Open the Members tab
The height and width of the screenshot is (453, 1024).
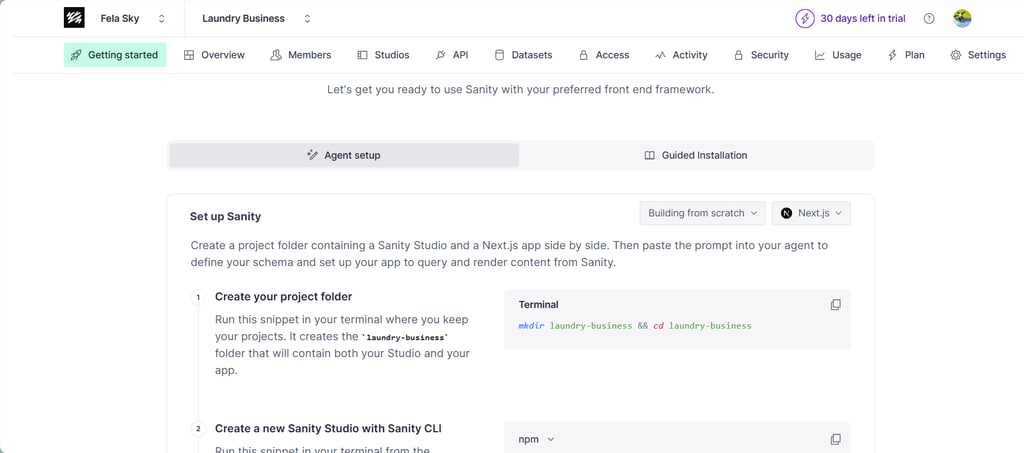pyautogui.click(x=301, y=55)
